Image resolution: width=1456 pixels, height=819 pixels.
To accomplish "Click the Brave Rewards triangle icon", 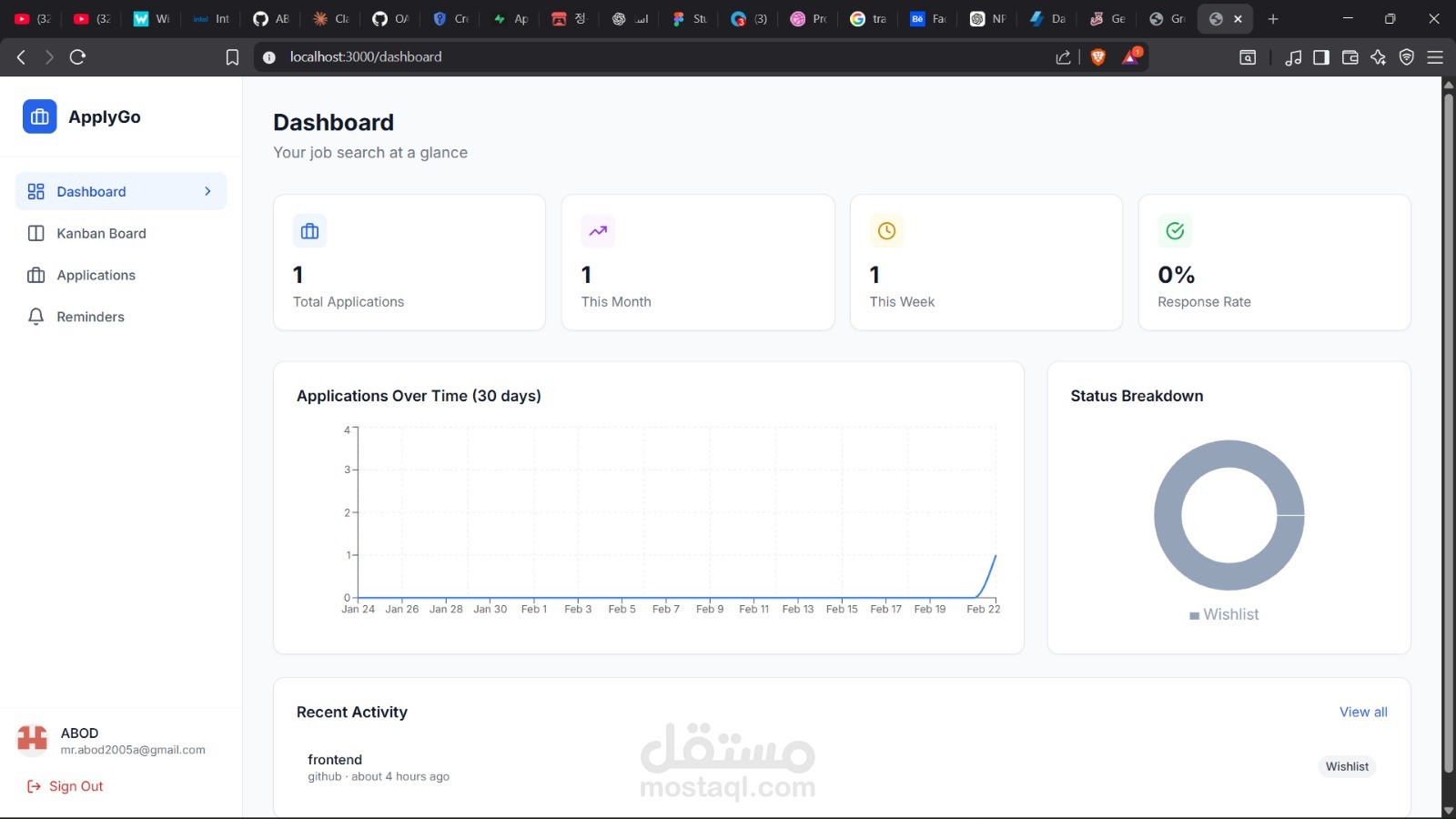I will click(1131, 56).
